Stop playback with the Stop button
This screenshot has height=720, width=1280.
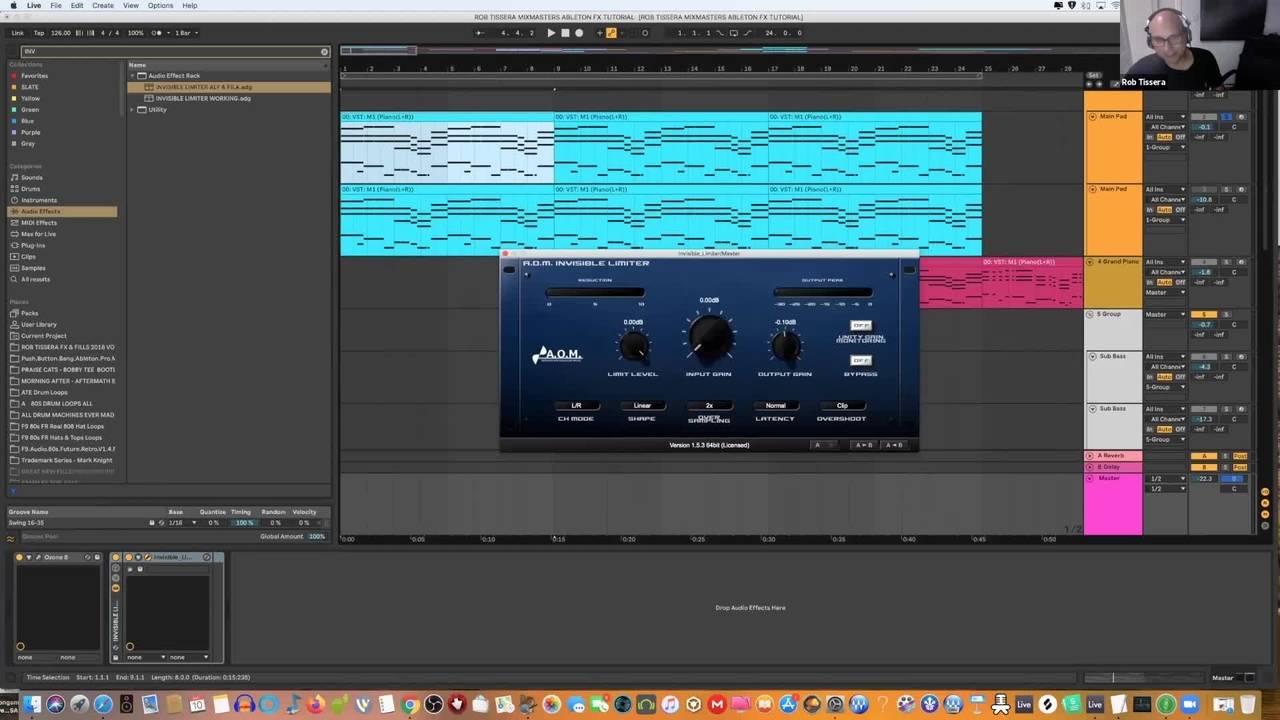(565, 33)
